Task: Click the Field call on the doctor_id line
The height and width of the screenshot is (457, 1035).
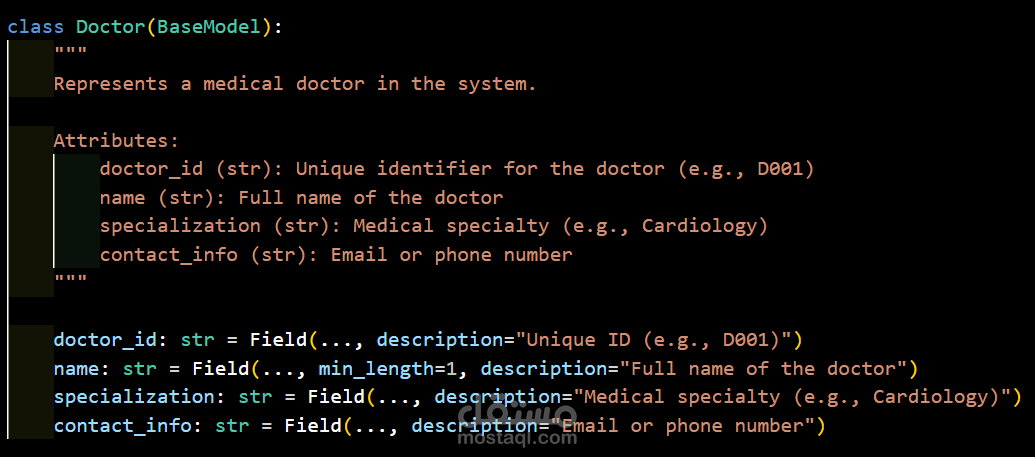Action: pos(278,340)
